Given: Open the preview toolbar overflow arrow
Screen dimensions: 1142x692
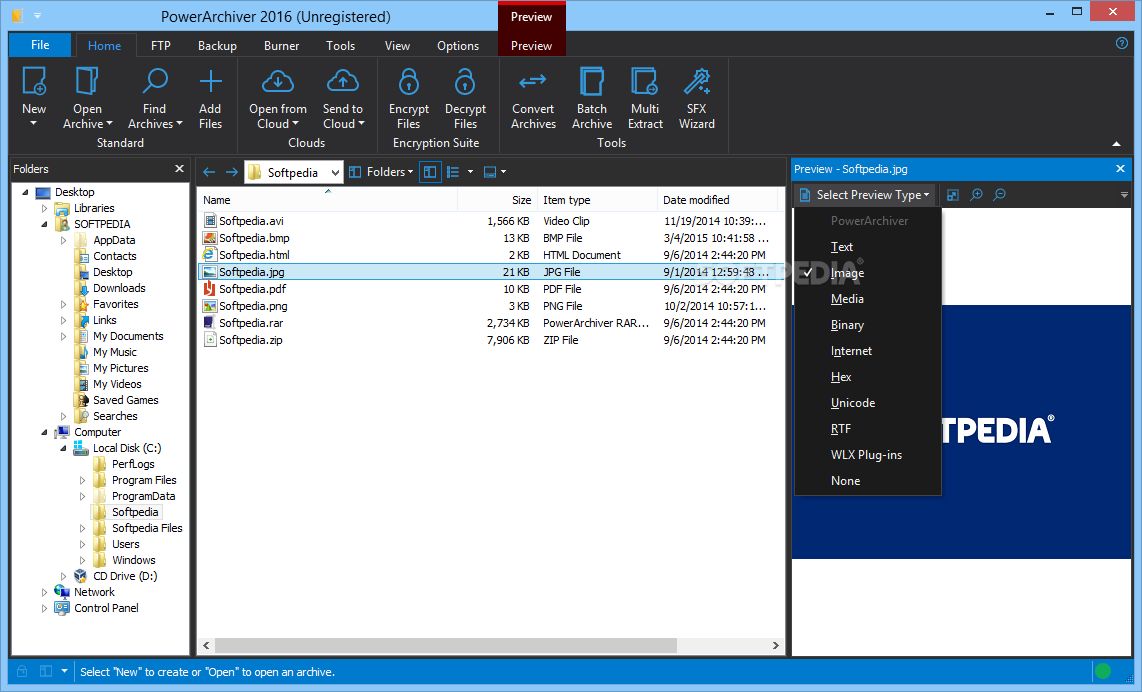Looking at the screenshot, I should pos(1124,194).
